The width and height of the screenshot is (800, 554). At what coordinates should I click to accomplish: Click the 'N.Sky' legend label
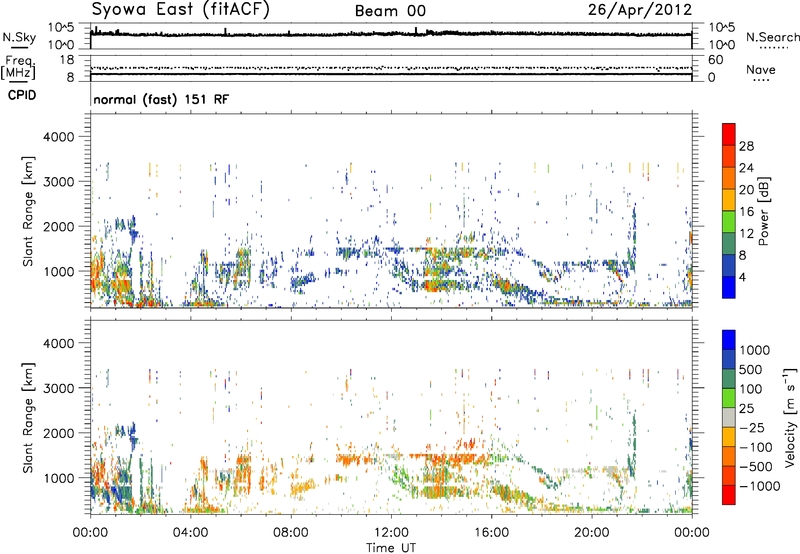point(19,37)
